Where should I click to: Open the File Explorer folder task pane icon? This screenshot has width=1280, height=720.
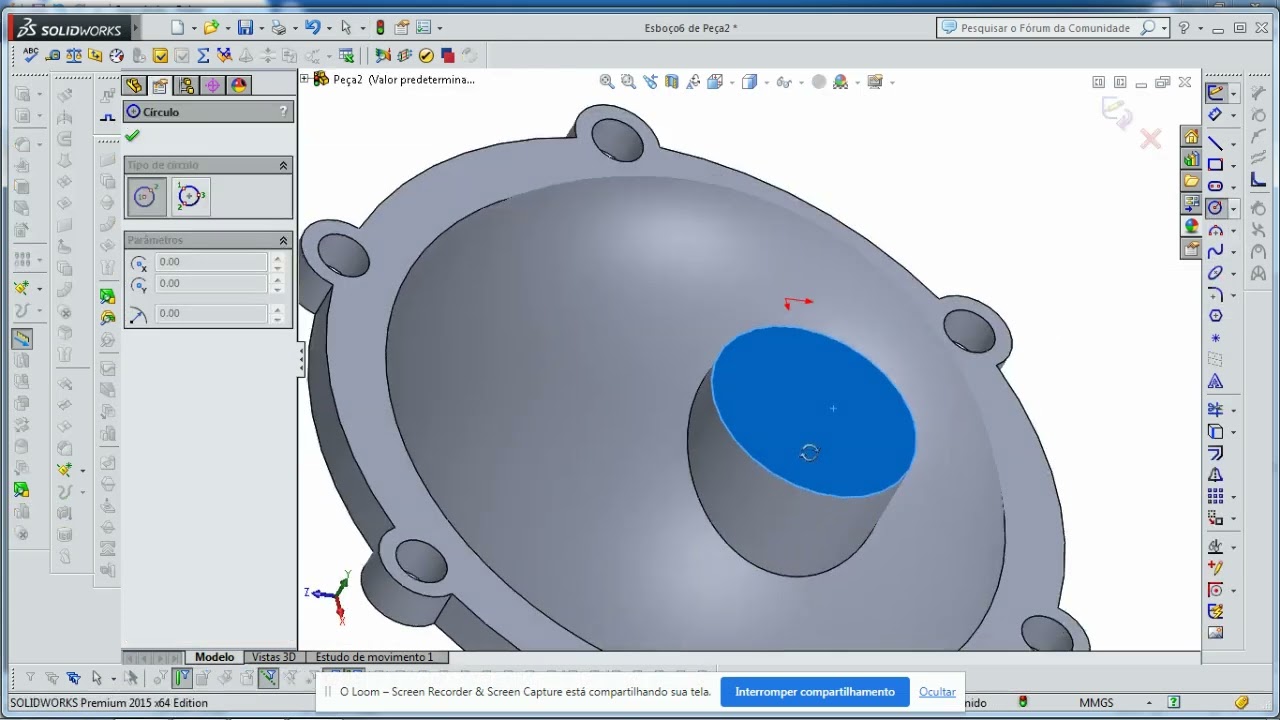pos(1191,181)
